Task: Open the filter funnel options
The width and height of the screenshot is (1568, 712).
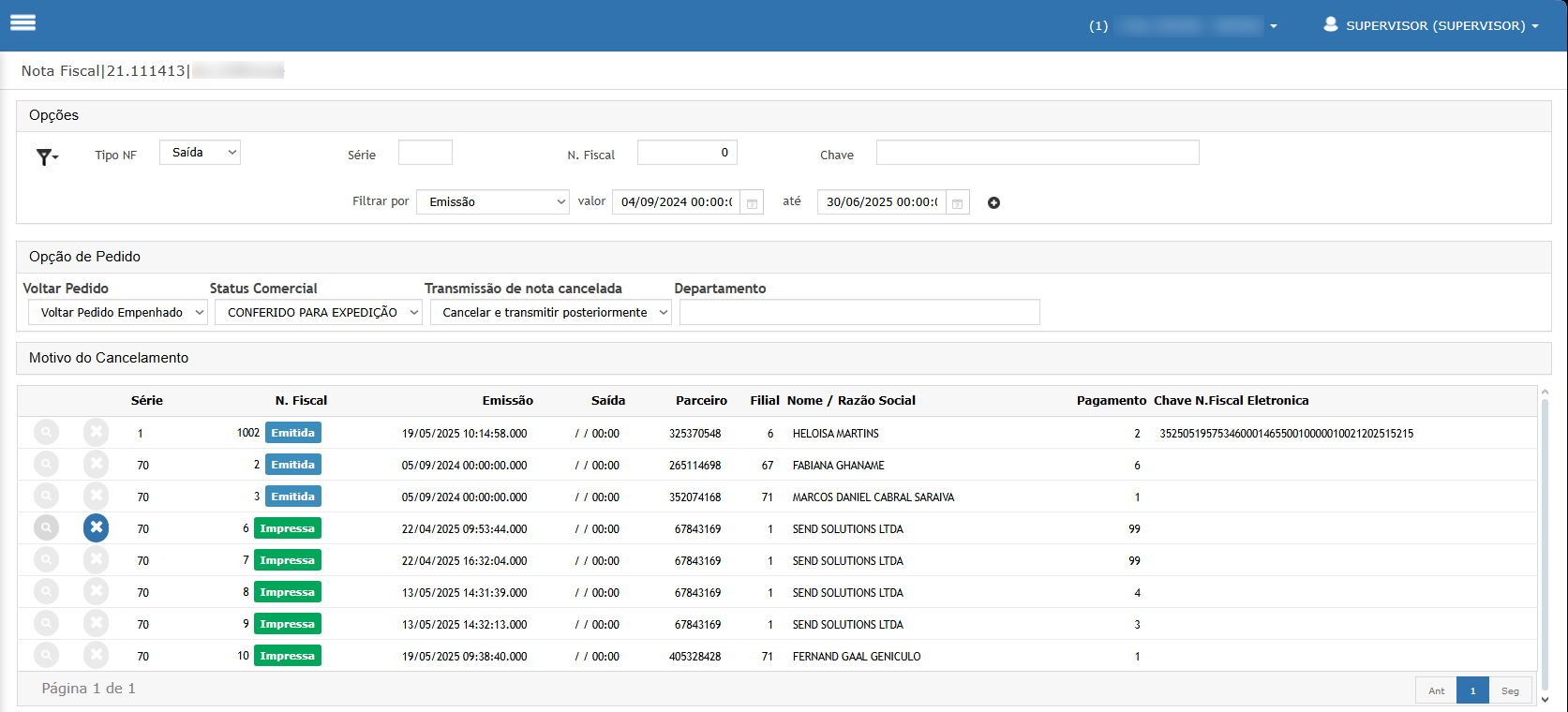Action: tap(47, 157)
